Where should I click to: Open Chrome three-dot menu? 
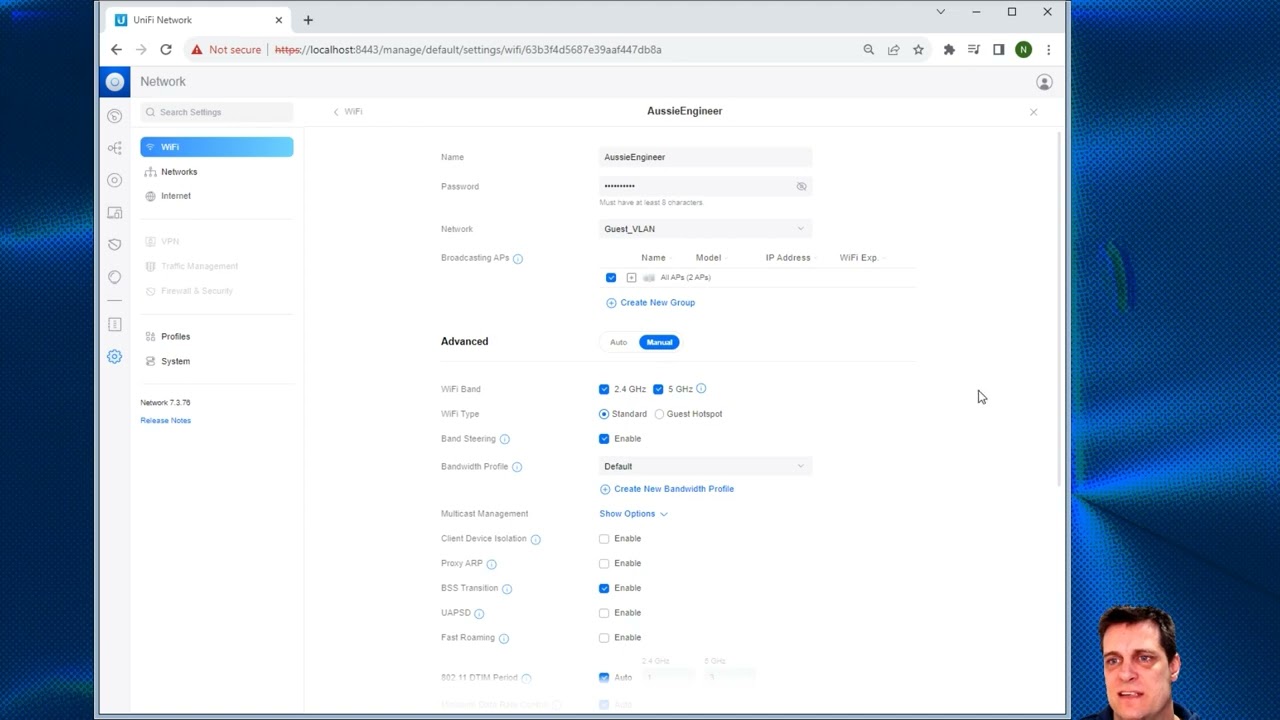tap(1048, 49)
